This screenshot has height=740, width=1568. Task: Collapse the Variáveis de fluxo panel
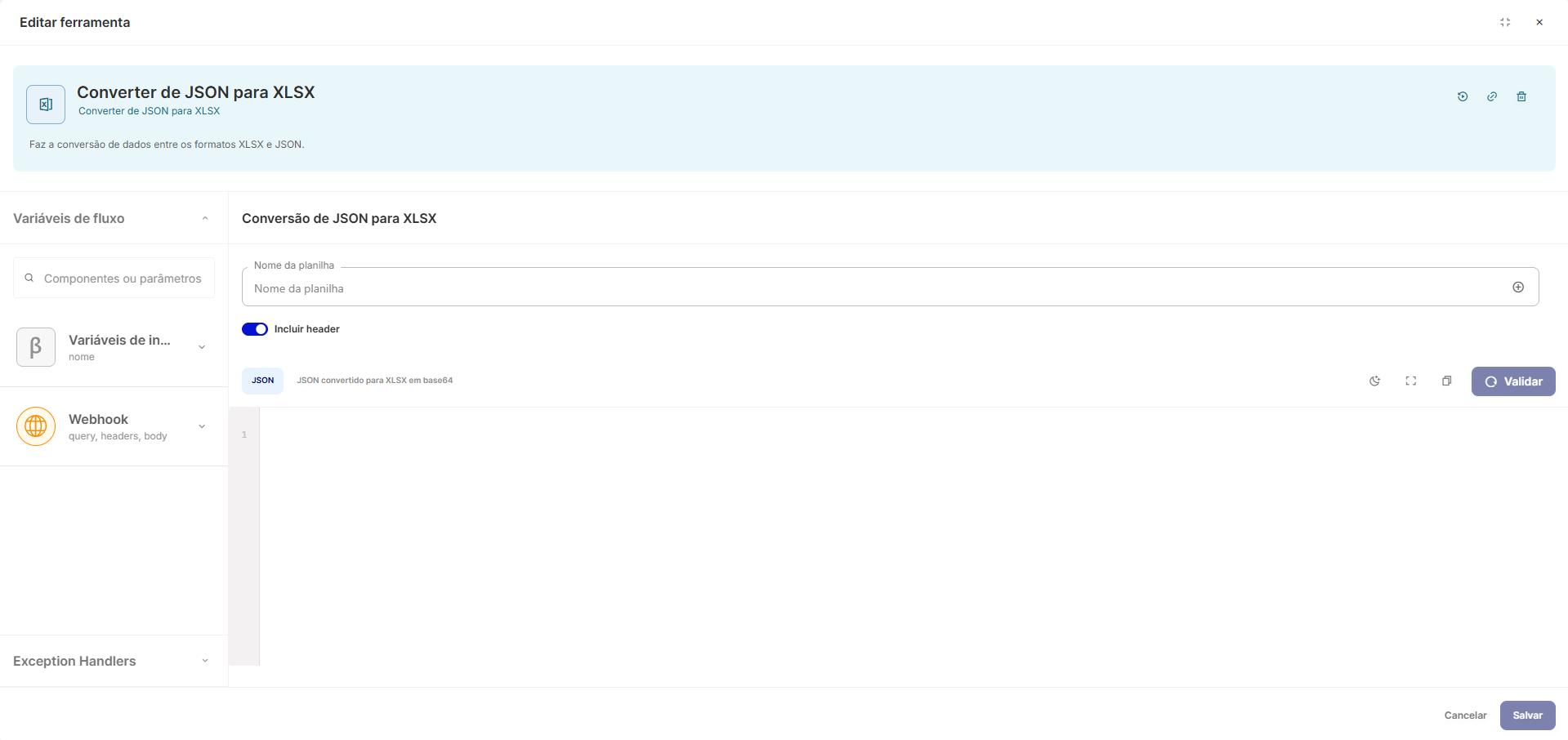pyautogui.click(x=205, y=218)
